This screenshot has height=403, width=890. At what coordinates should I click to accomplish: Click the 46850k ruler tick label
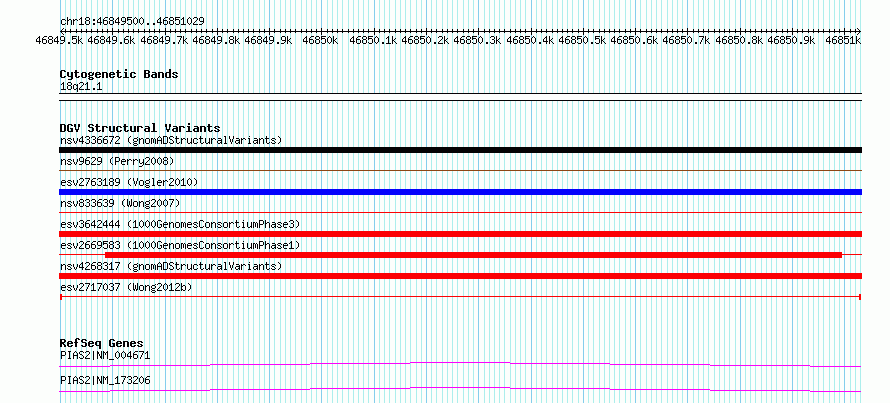pyautogui.click(x=320, y=40)
